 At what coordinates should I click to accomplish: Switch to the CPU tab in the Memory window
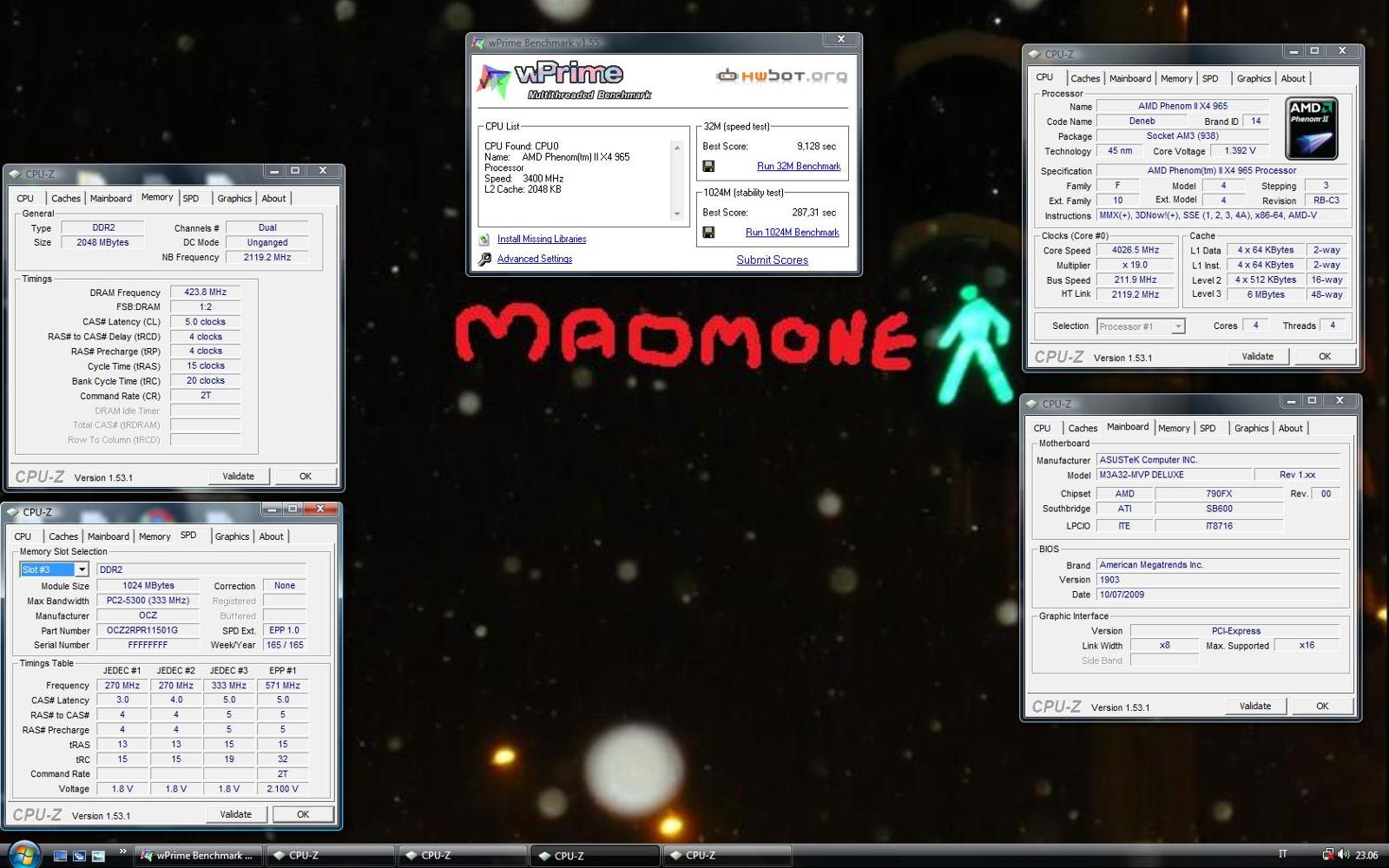coord(25,199)
